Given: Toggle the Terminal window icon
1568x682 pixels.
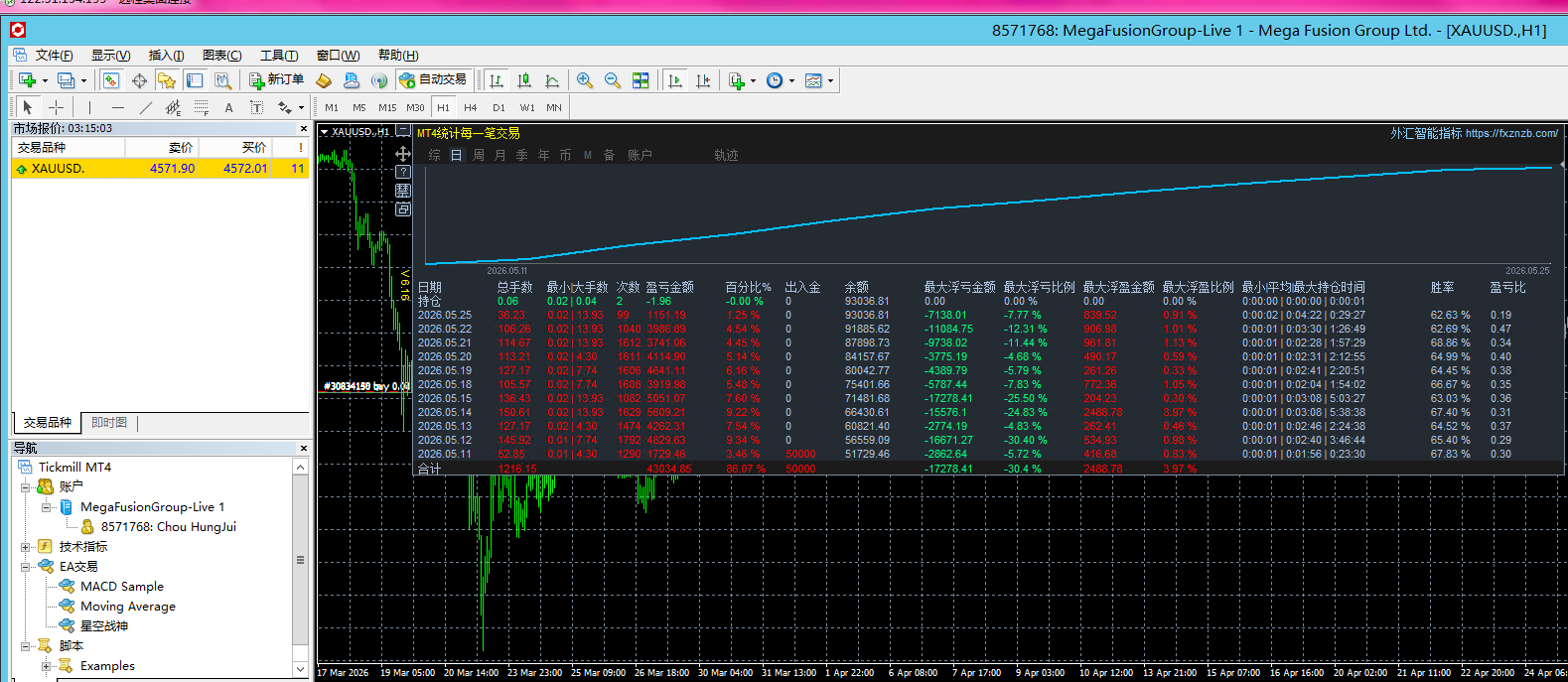Looking at the screenshot, I should pyautogui.click(x=195, y=80).
